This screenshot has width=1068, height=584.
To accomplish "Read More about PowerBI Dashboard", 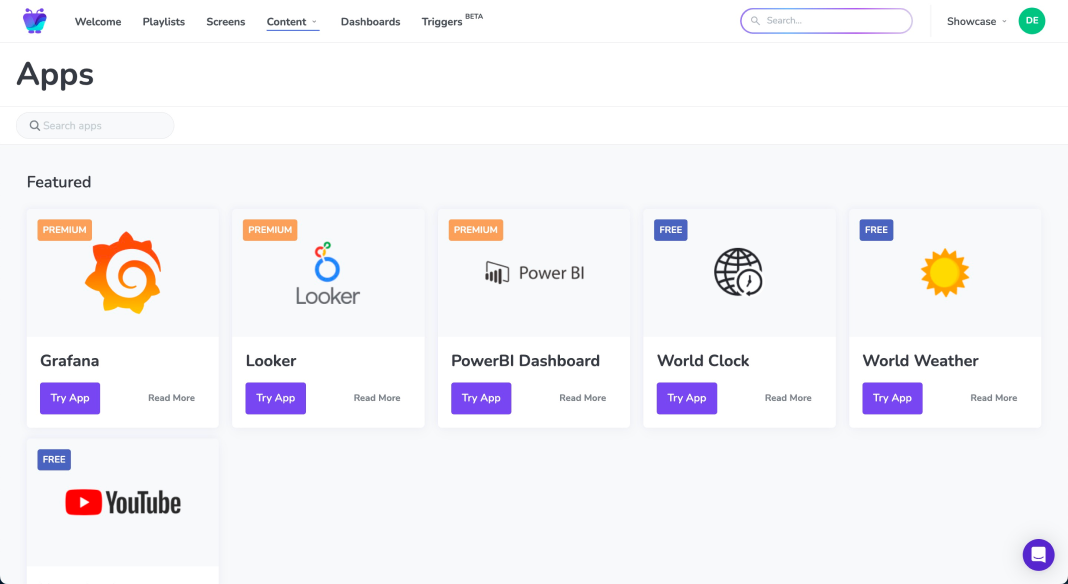I will [582, 397].
